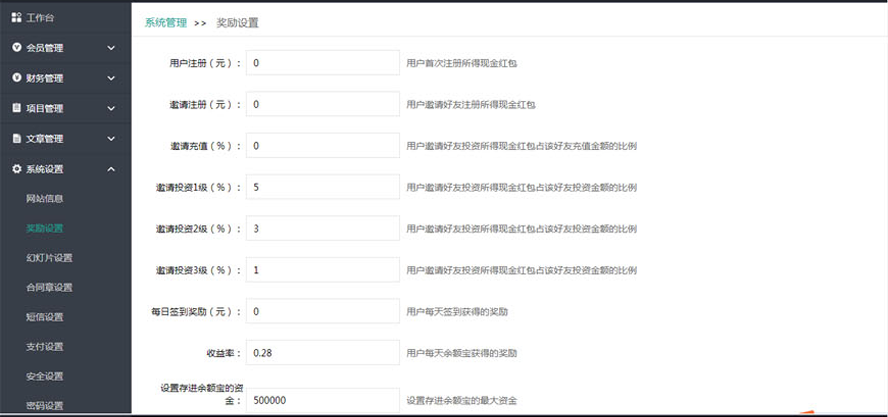This screenshot has height=417, width=888.
Task: Expand the 会员管理 menu chevron
Action: point(111,48)
